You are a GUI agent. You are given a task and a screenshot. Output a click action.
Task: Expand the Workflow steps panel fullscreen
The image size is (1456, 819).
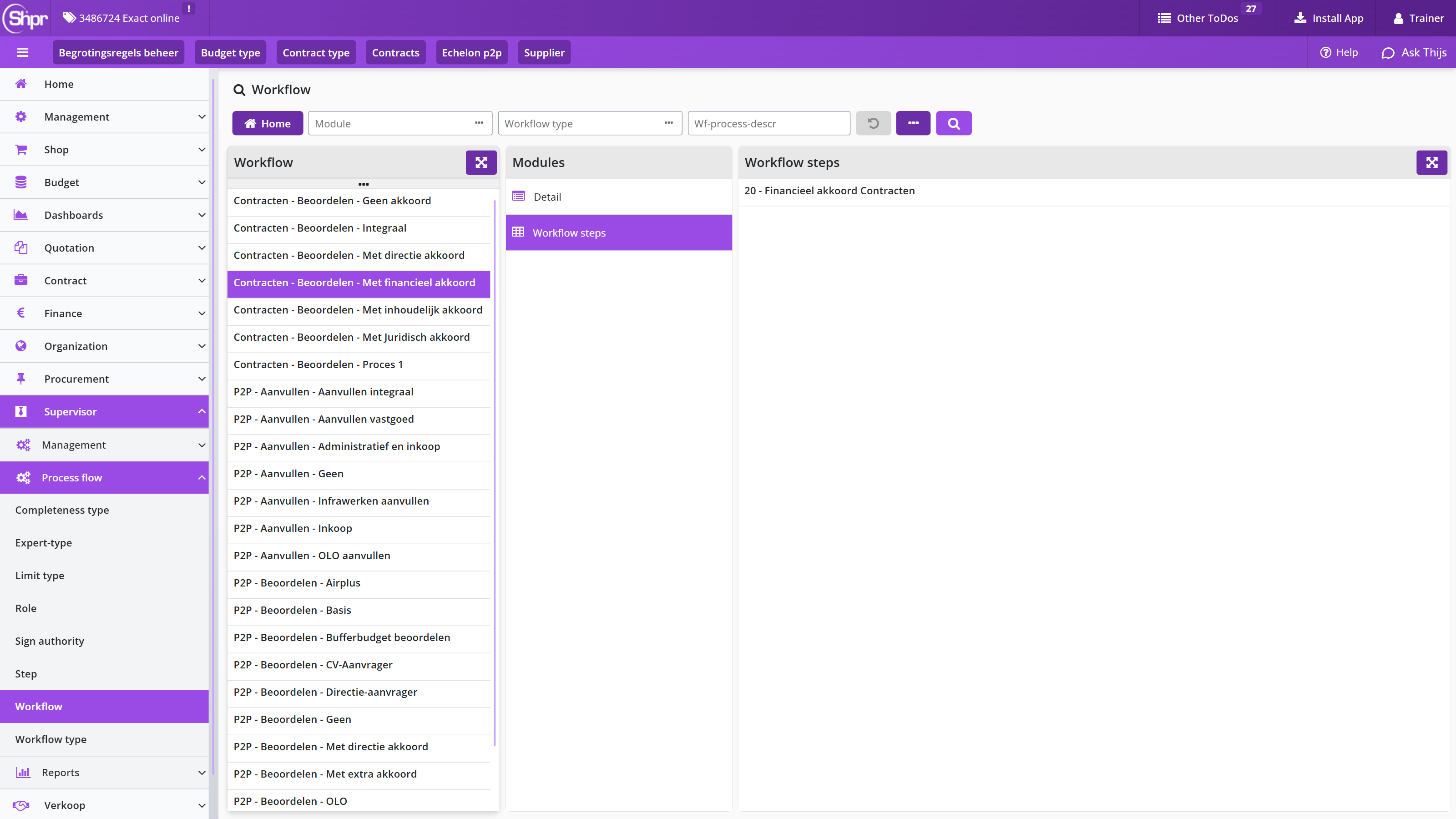coord(1432,162)
